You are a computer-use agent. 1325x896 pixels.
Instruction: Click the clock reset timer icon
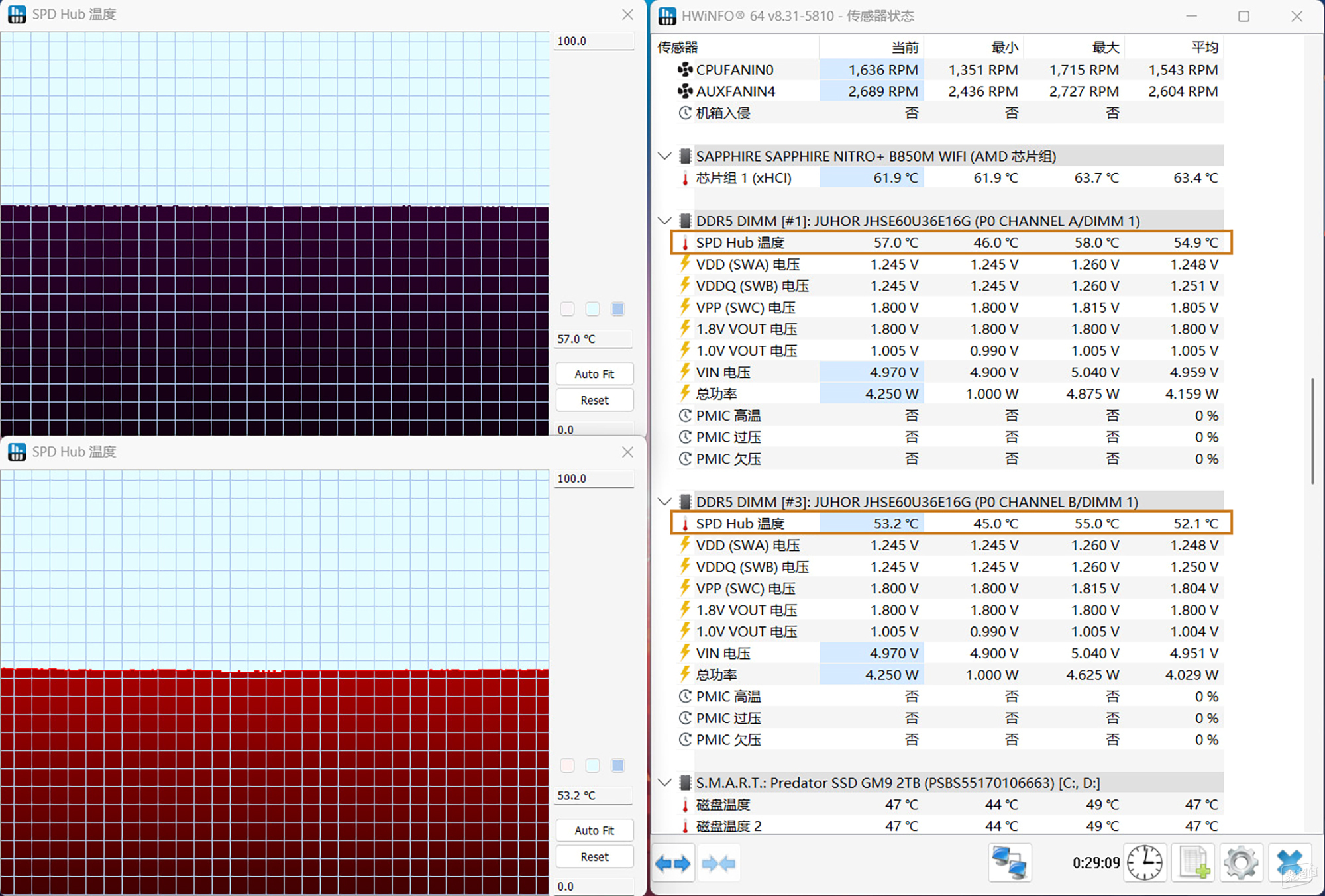pyautogui.click(x=1145, y=863)
